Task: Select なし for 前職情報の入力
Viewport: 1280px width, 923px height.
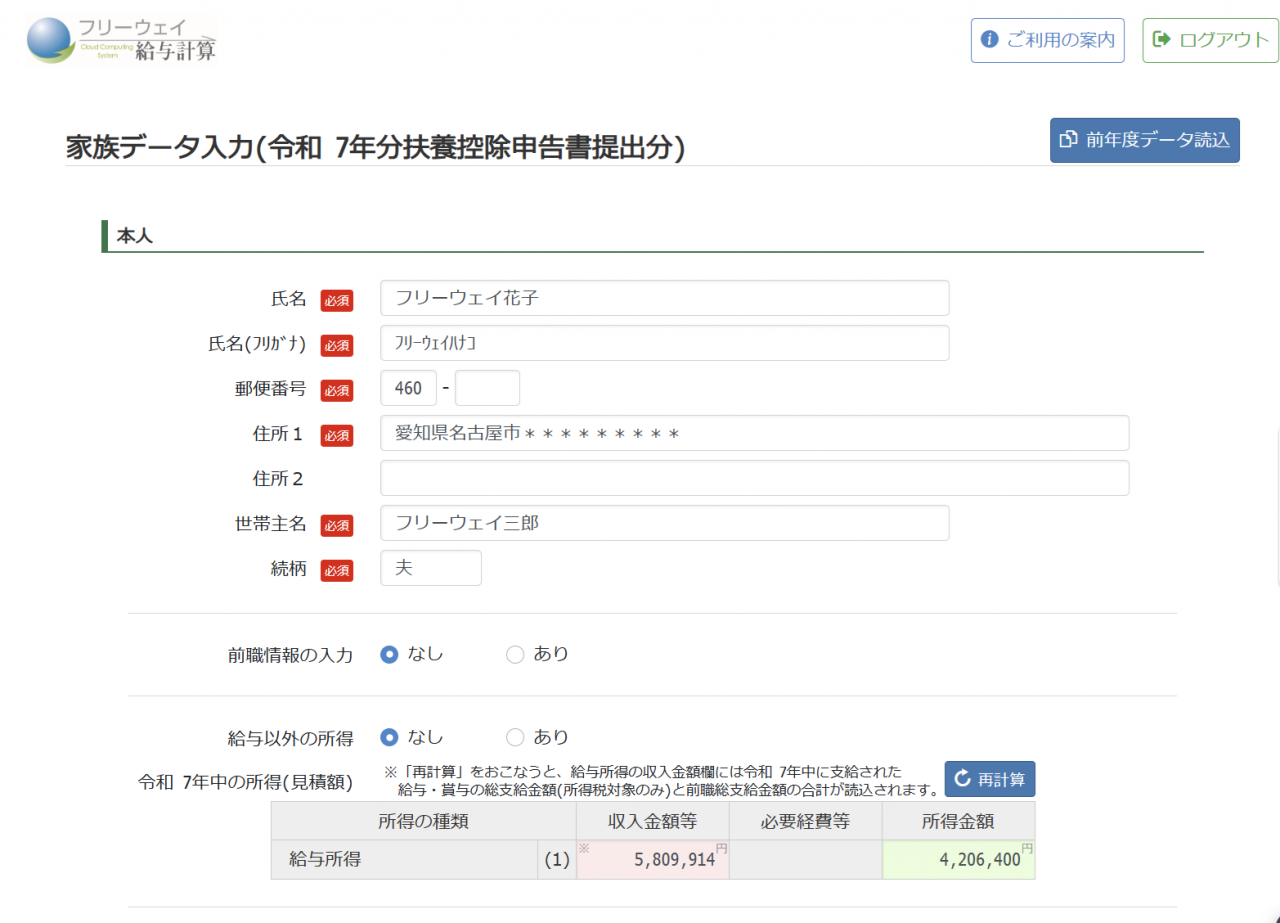Action: [x=390, y=654]
